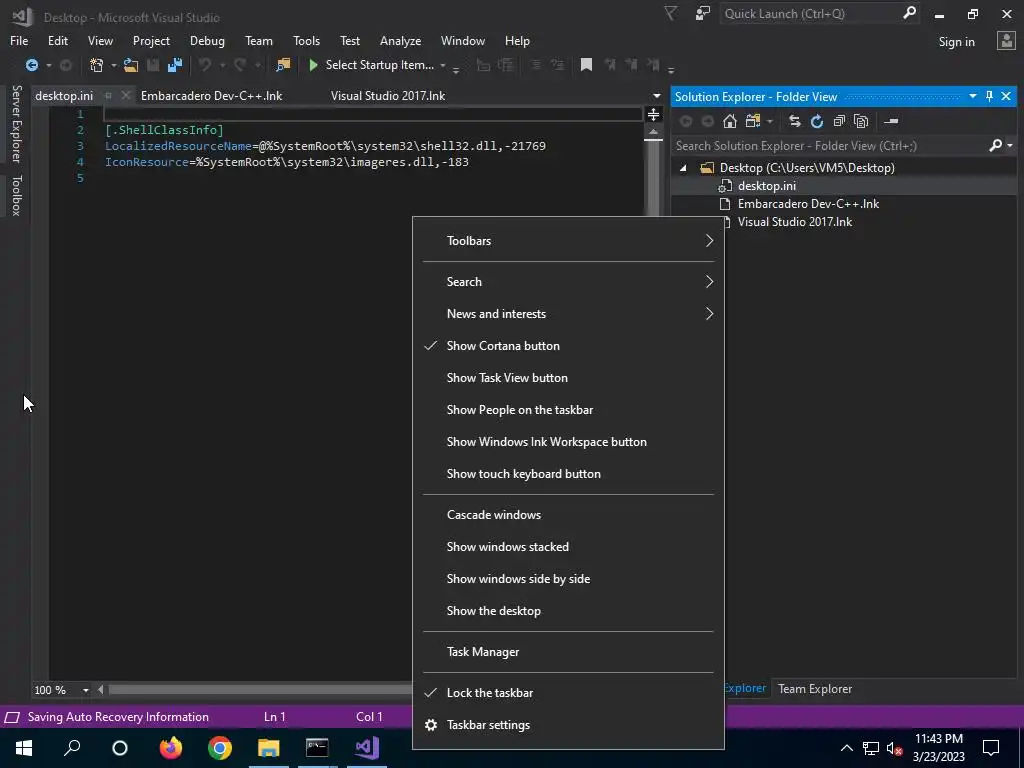Toggle Preview Selected Items in Solution Explorer
This screenshot has height=768, width=1024.
891,121
